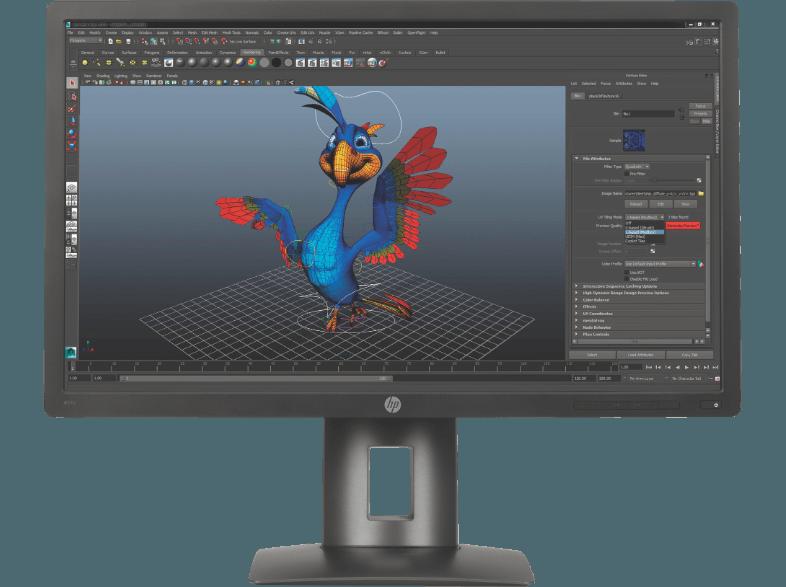Click the Attribute Editor vertical scrollbar
Viewport: 786px width, 587px height.
click(708, 241)
